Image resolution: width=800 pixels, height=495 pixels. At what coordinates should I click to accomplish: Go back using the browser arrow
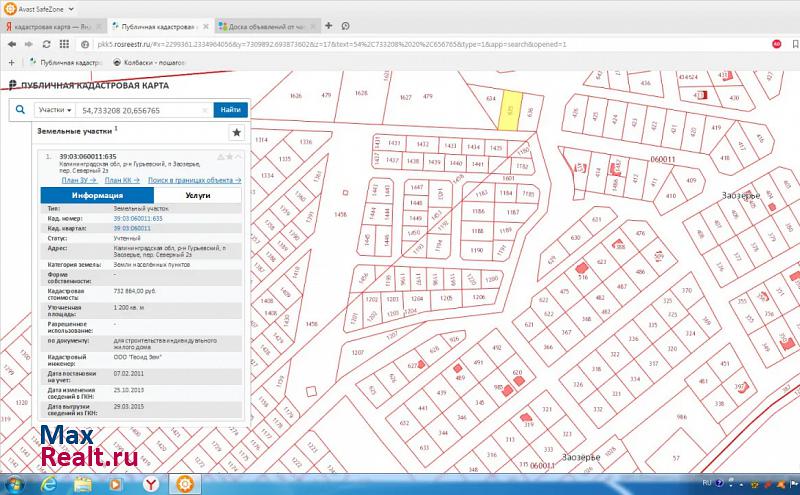pyautogui.click(x=11, y=44)
